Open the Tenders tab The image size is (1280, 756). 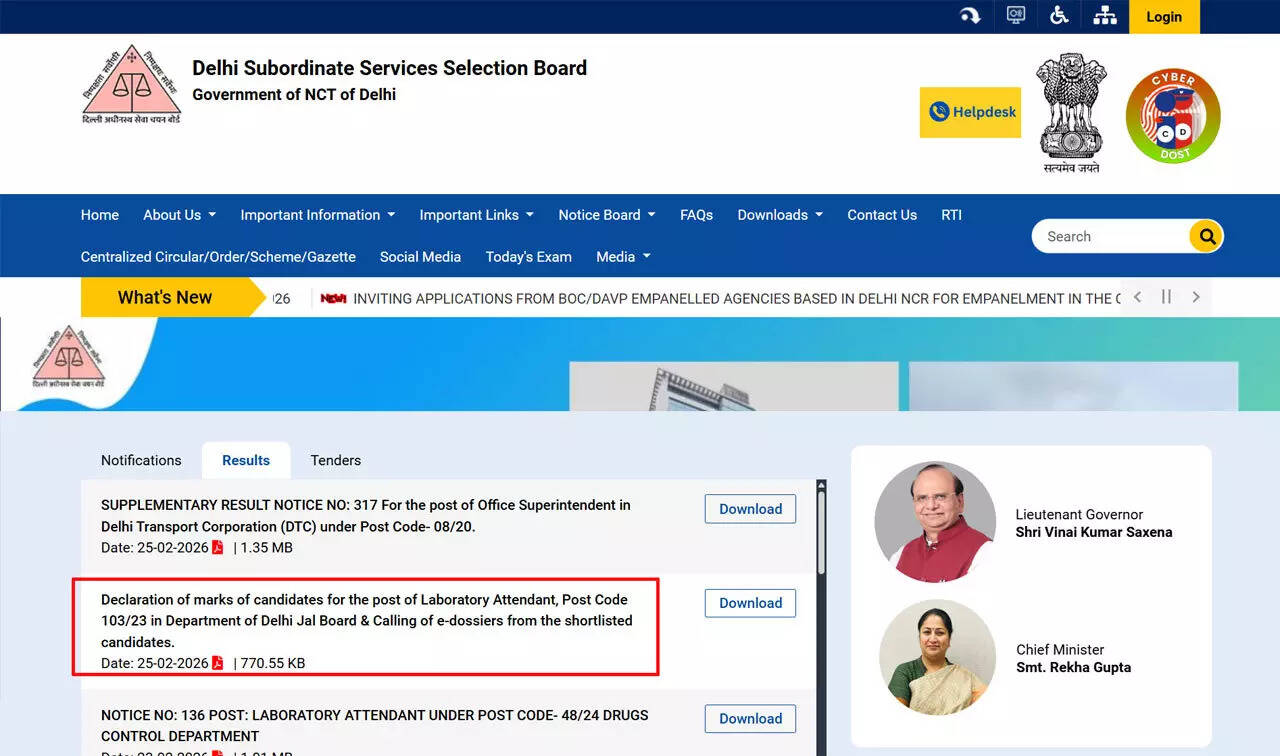coord(335,460)
